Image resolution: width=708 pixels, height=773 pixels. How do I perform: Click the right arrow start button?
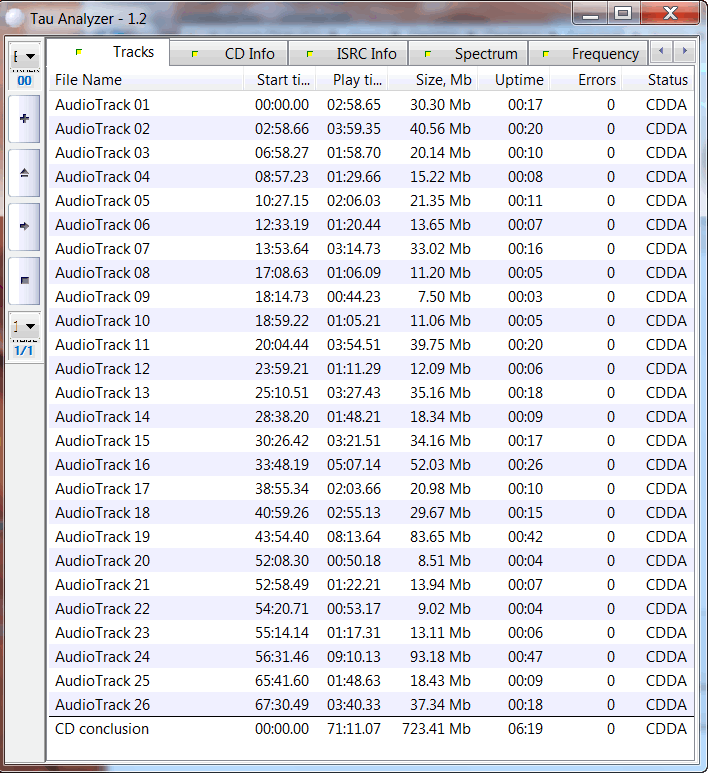24,227
